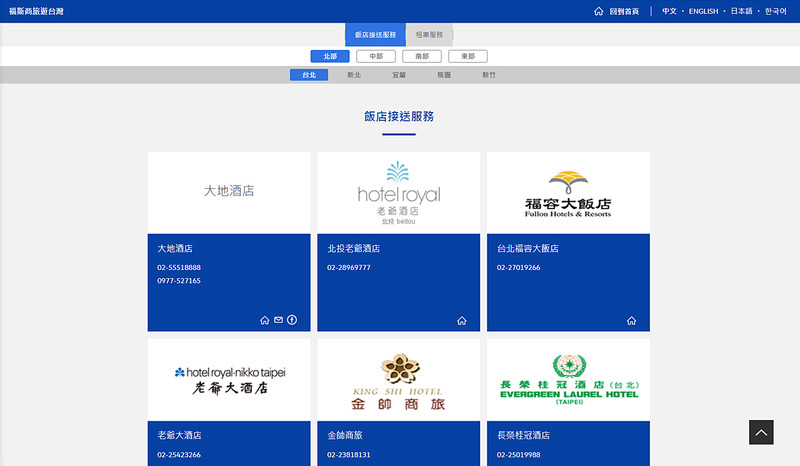800x466 pixels.
Task: Click the Evergreen Laurel Hotel logo
Action: [x=568, y=380]
